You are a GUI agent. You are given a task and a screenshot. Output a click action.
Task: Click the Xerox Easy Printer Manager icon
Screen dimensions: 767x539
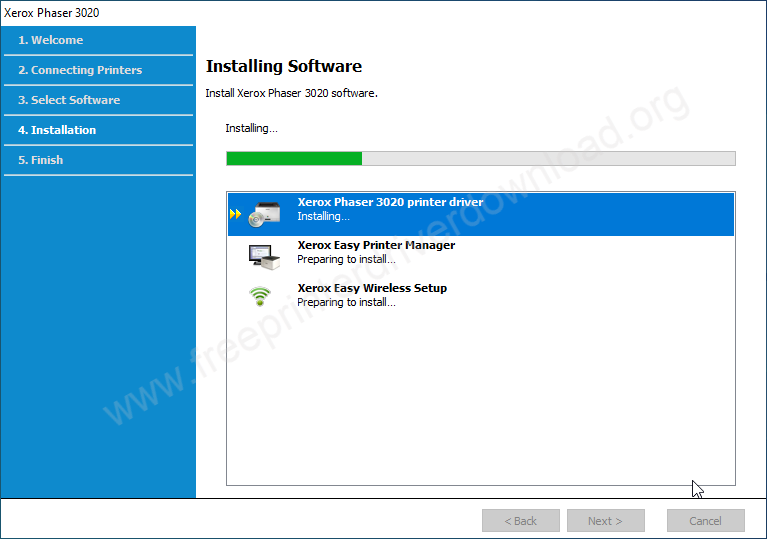click(265, 257)
